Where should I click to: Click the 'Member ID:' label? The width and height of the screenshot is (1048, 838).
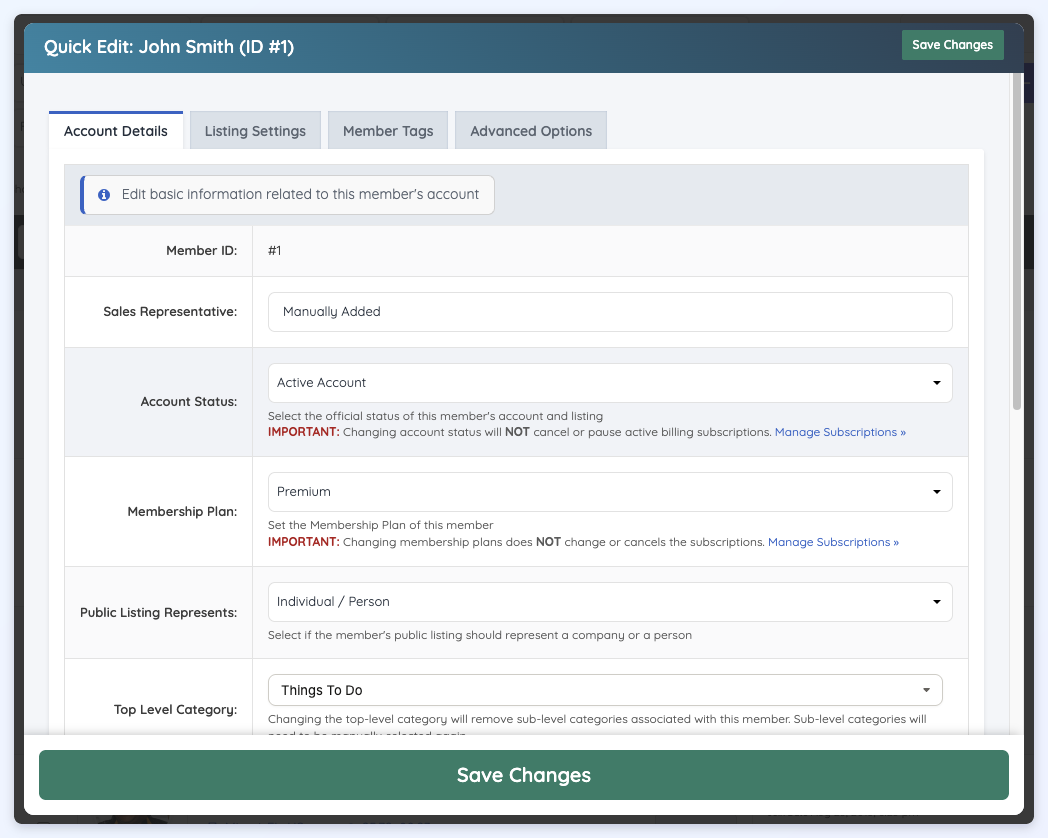(202, 251)
